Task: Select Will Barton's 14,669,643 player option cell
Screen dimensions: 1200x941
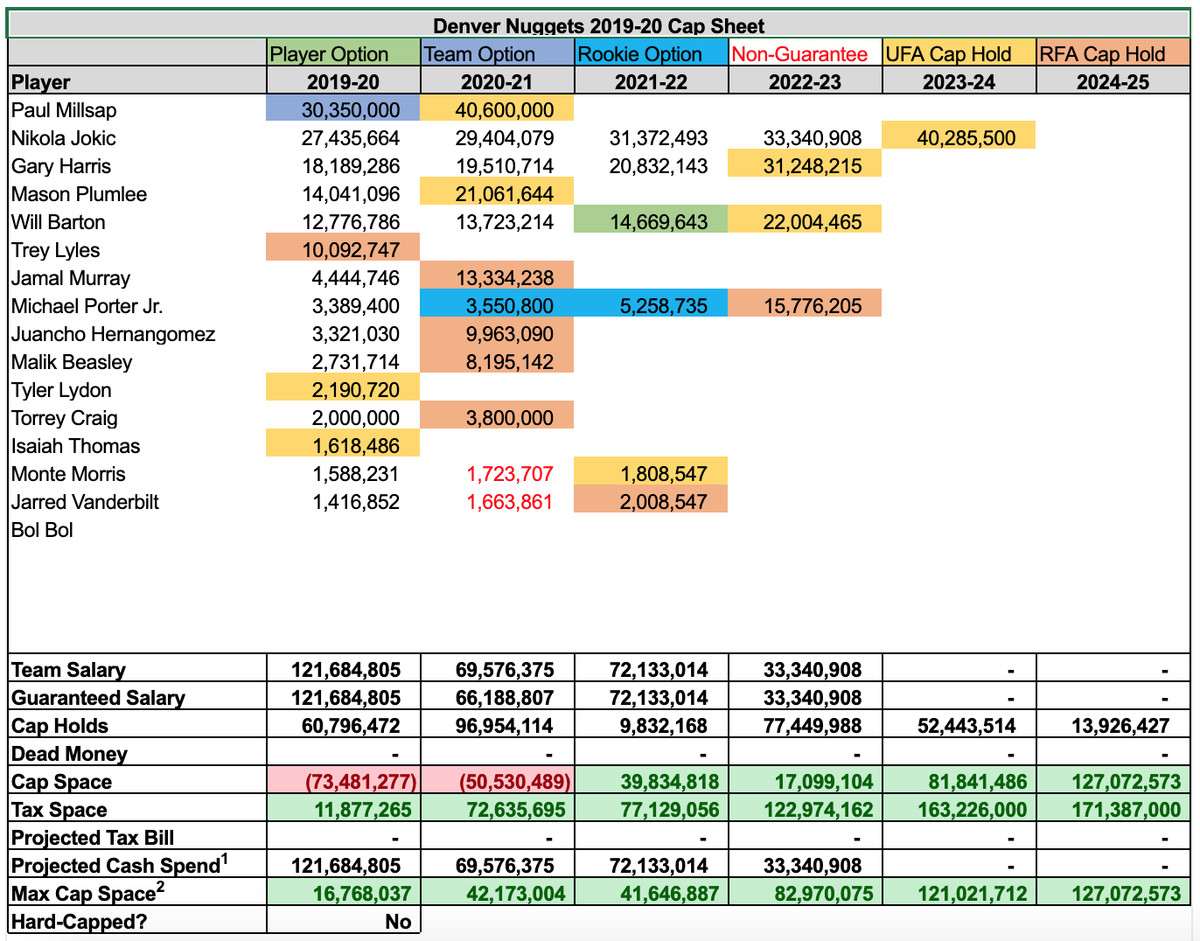Action: click(x=651, y=221)
